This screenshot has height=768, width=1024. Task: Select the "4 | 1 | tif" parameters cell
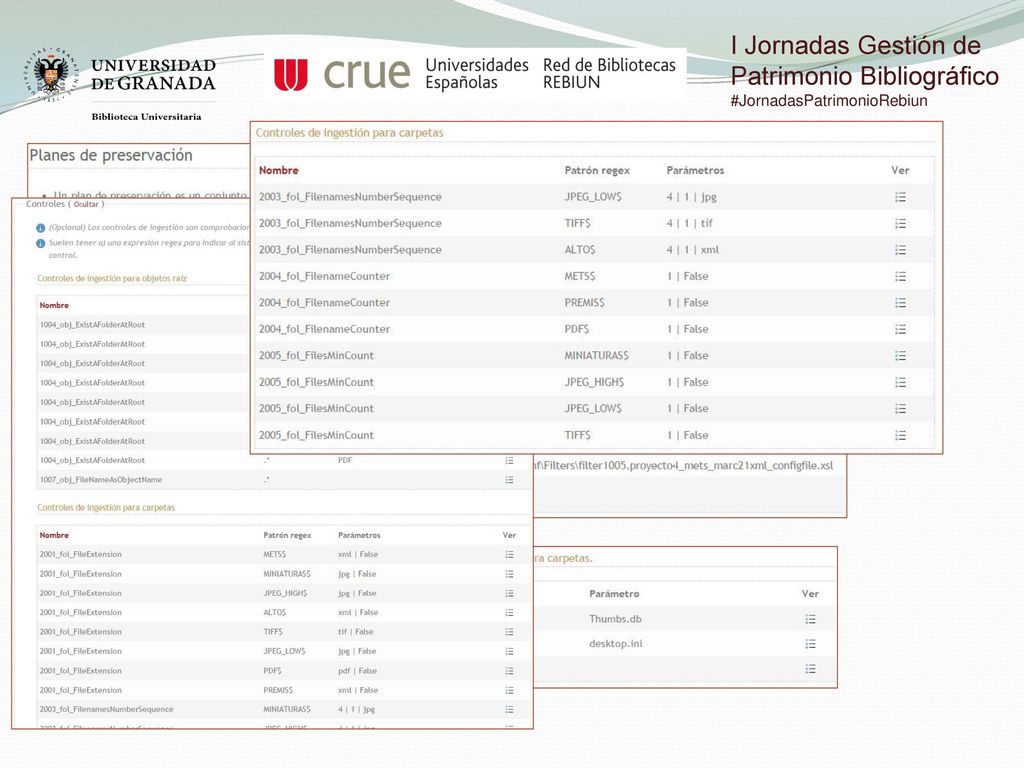pos(690,223)
